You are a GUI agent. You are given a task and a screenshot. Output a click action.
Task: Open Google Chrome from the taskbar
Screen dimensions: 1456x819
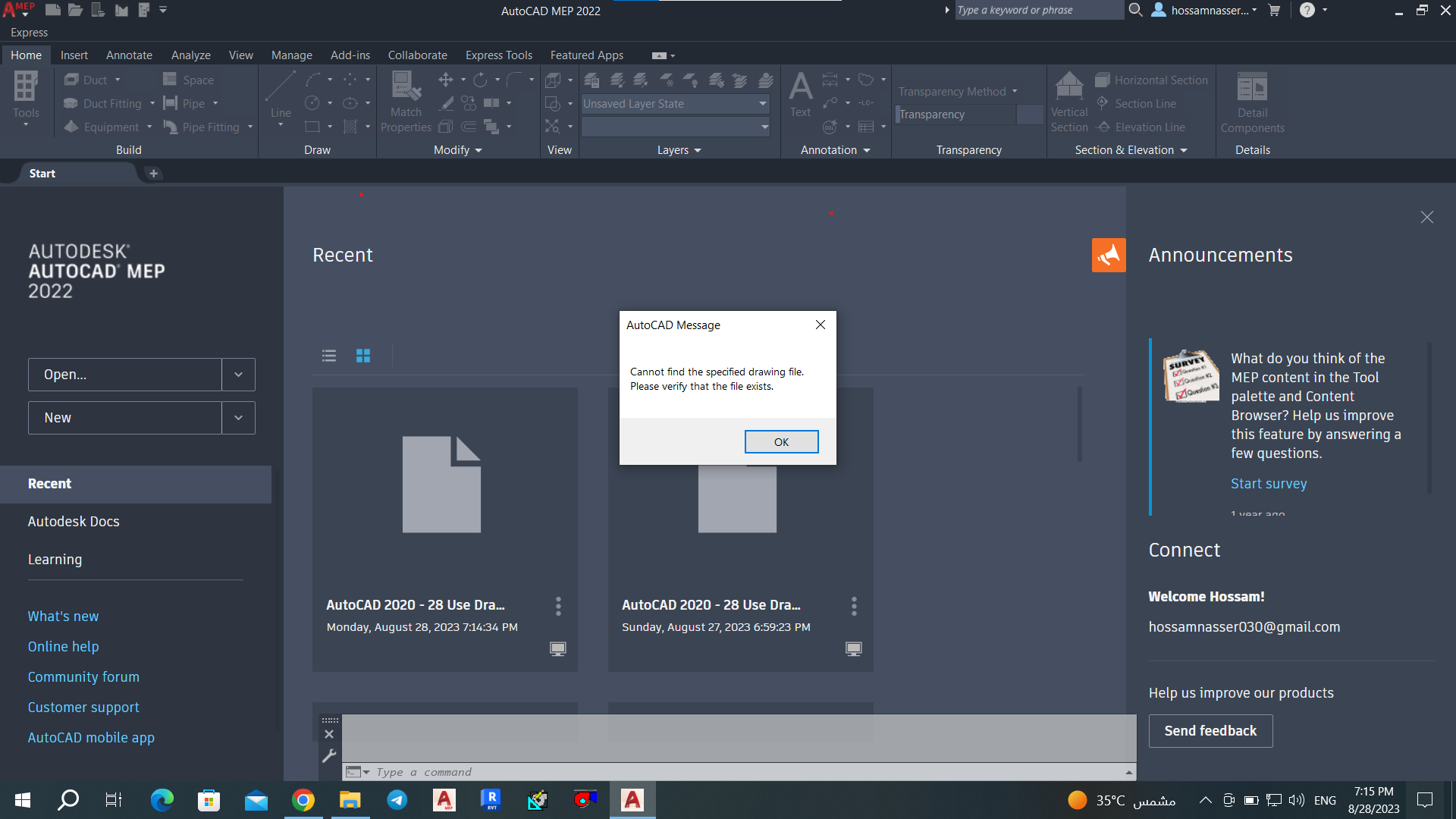pyautogui.click(x=303, y=800)
